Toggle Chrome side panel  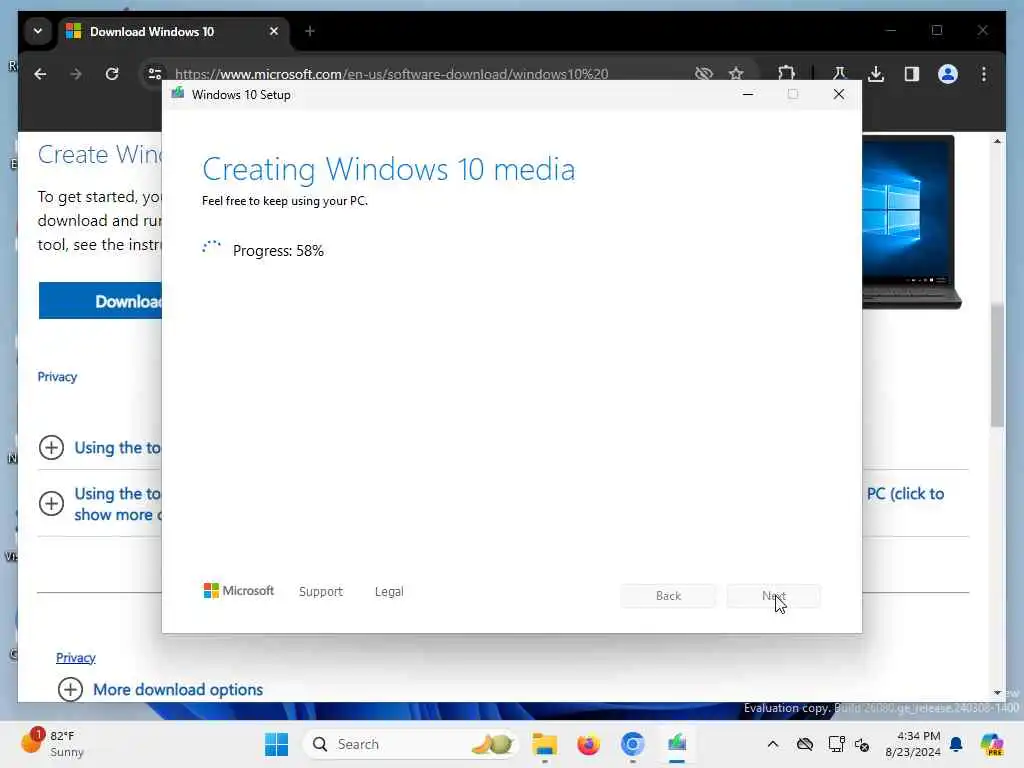(912, 74)
